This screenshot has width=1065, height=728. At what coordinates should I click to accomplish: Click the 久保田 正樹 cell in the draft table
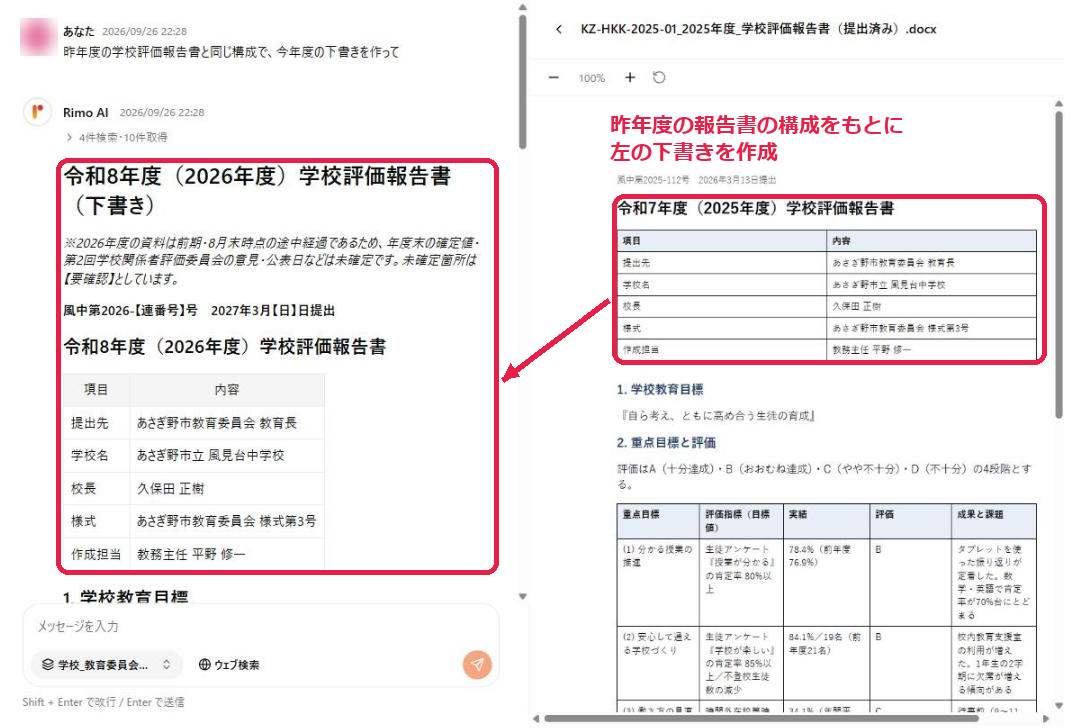click(x=227, y=489)
